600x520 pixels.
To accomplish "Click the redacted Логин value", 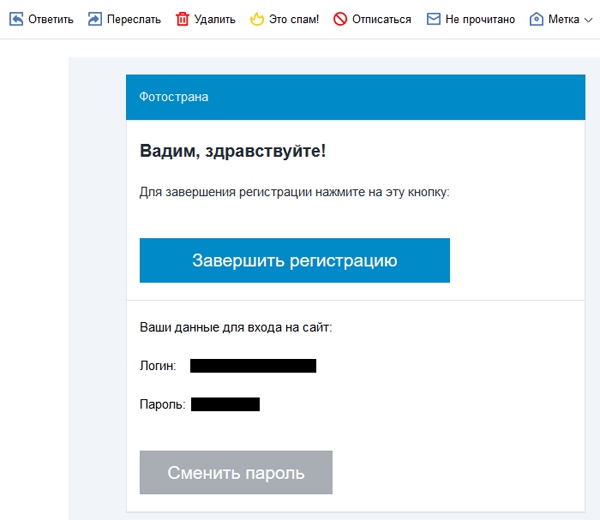I will pos(253,366).
